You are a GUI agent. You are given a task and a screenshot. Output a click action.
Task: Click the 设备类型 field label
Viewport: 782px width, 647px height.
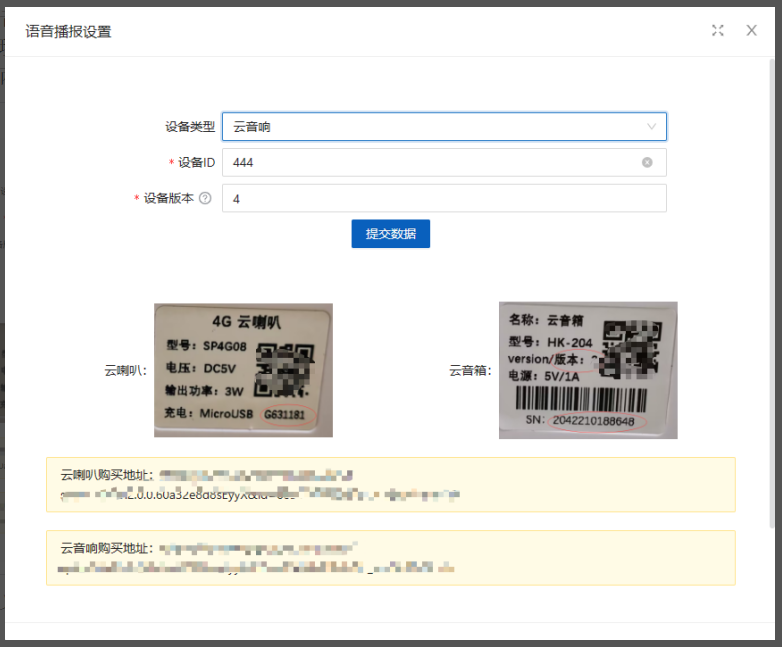pos(189,127)
